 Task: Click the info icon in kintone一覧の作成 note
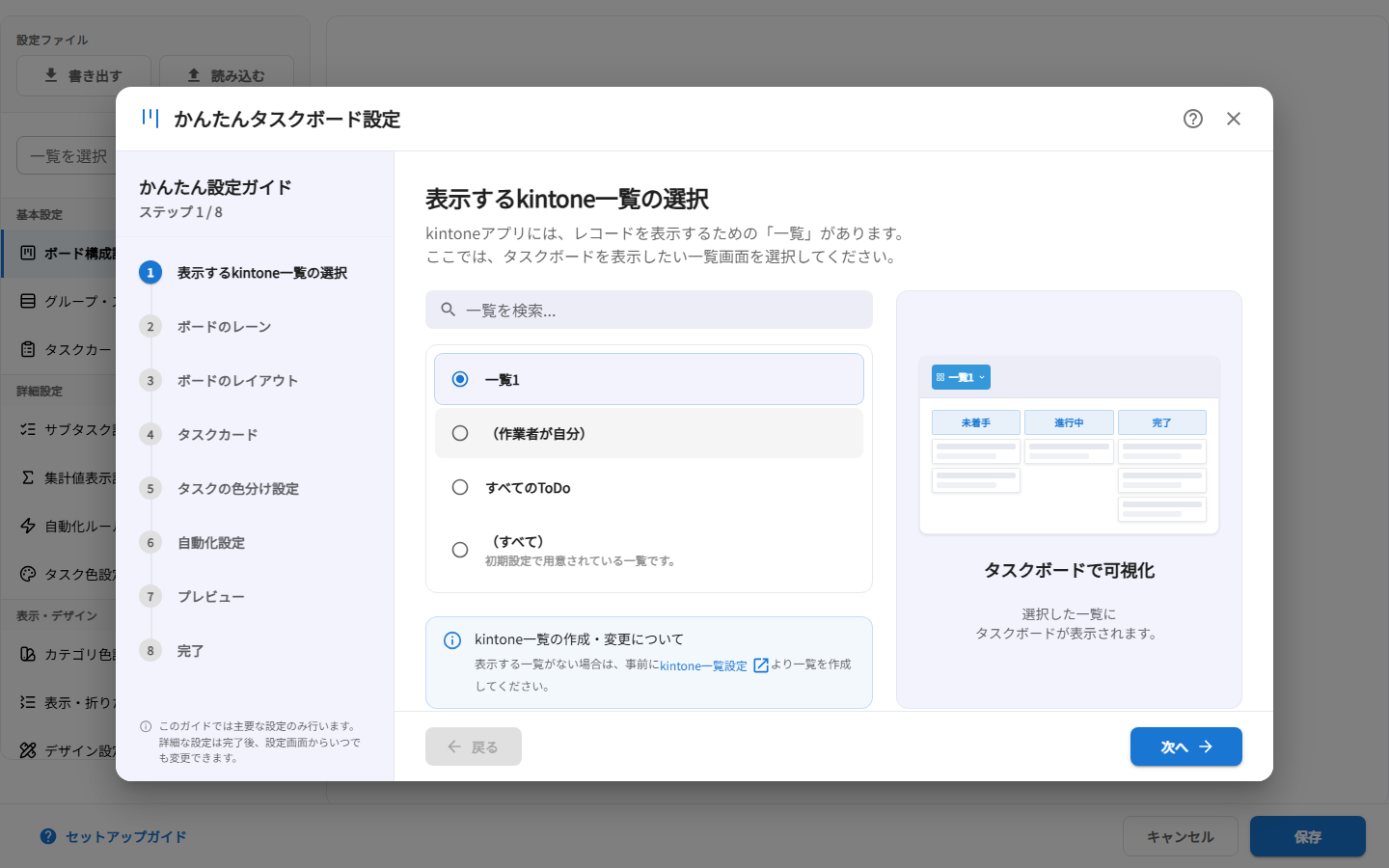point(452,640)
